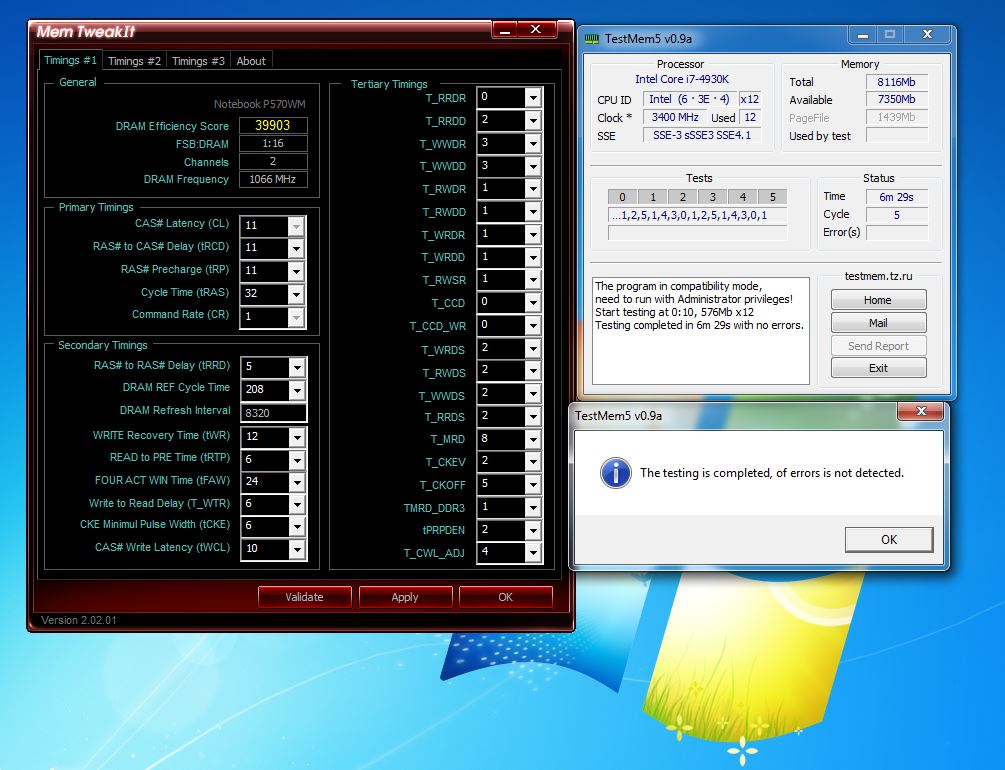Open the T_RRDS dropdown

pos(533,417)
